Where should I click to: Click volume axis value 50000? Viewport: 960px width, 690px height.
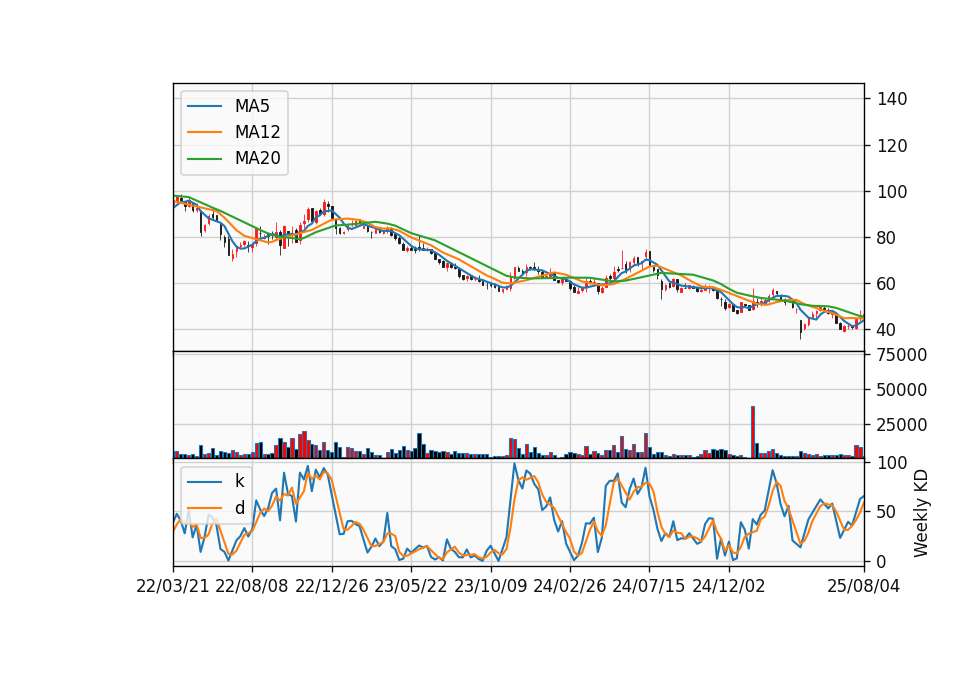point(902,390)
